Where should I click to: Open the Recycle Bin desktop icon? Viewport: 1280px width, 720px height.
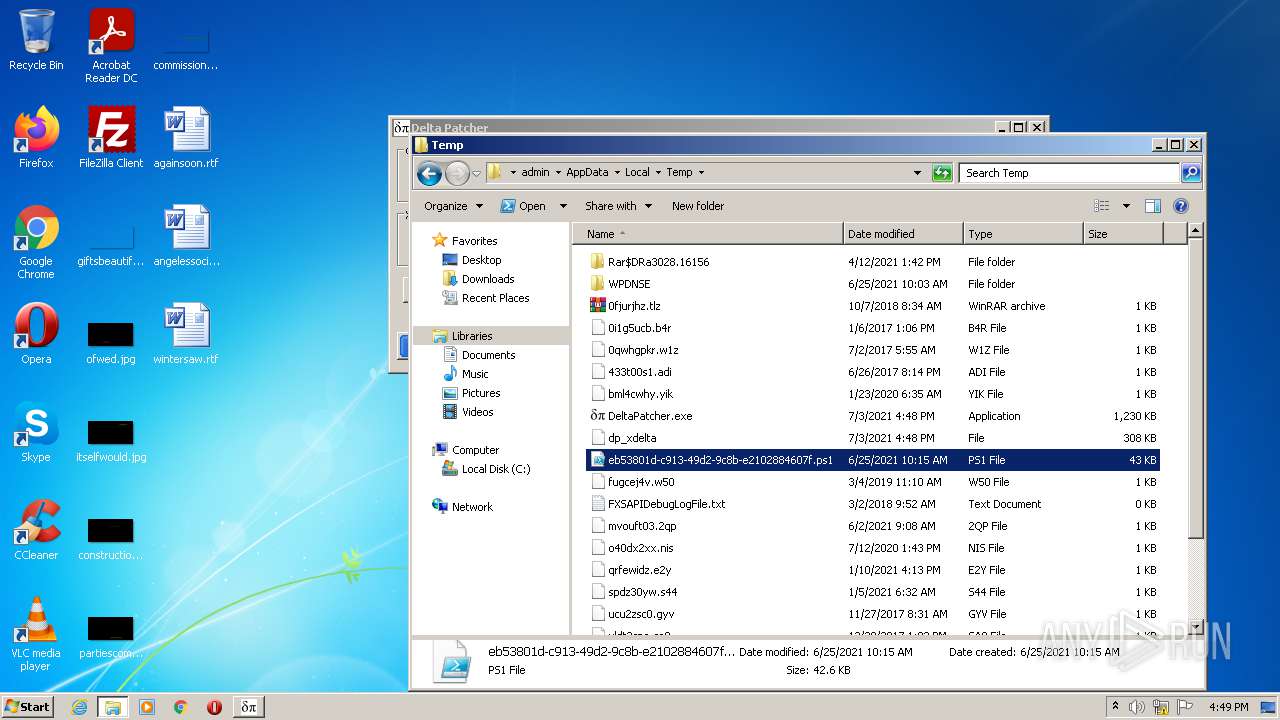tap(36, 40)
